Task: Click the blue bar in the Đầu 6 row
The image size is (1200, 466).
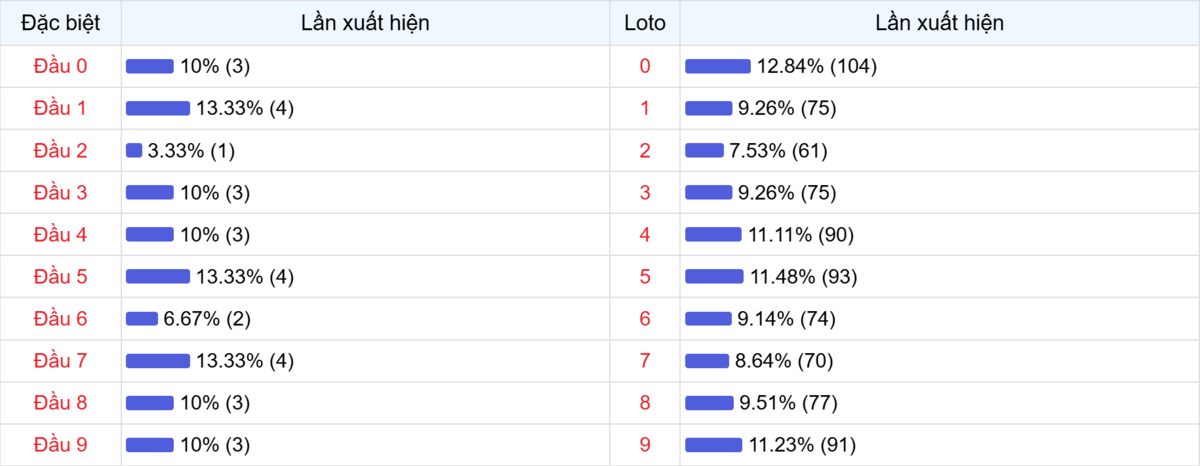Action: [x=142, y=319]
